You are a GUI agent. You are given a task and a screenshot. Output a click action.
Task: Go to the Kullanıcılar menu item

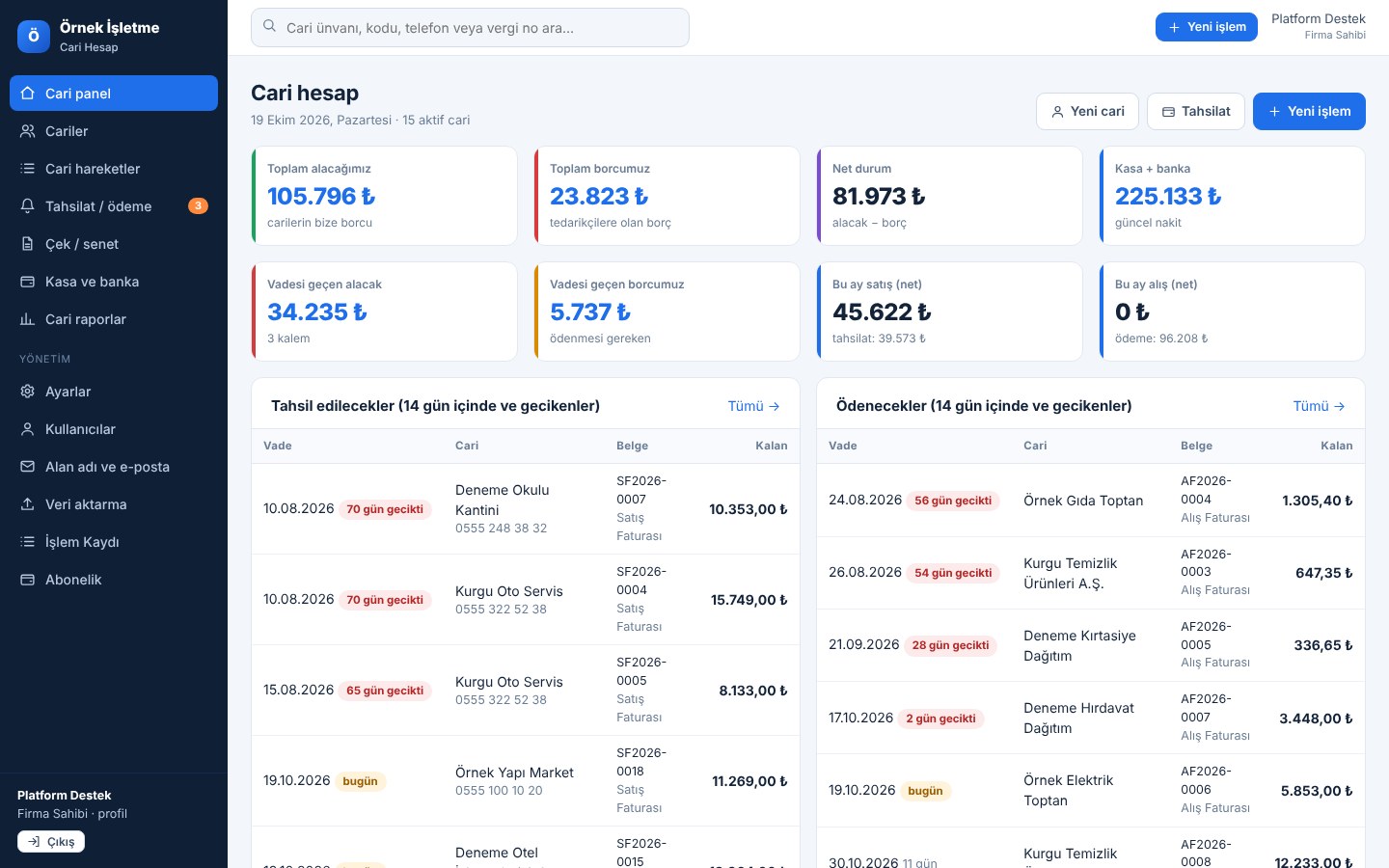pos(114,429)
